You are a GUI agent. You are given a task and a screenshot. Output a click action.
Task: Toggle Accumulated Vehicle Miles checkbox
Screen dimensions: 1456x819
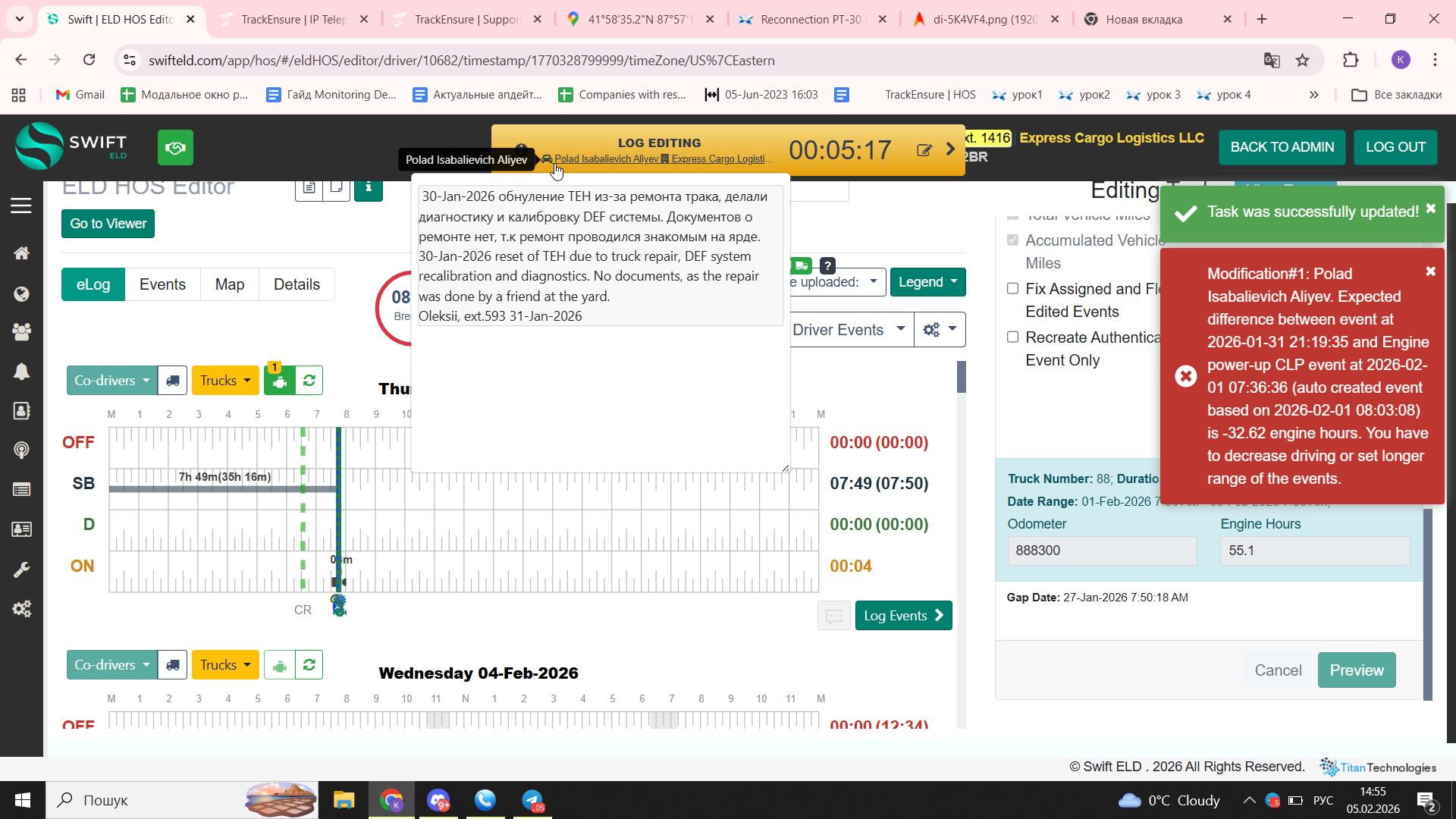1012,240
